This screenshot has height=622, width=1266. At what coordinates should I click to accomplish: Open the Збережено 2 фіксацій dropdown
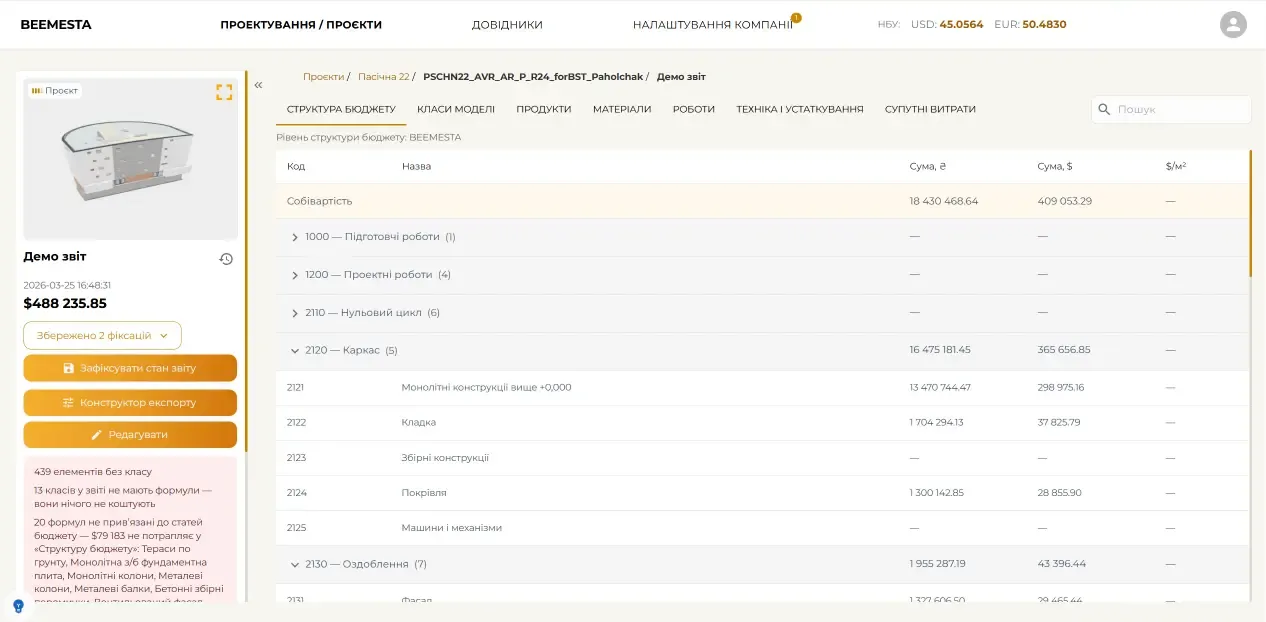click(102, 336)
